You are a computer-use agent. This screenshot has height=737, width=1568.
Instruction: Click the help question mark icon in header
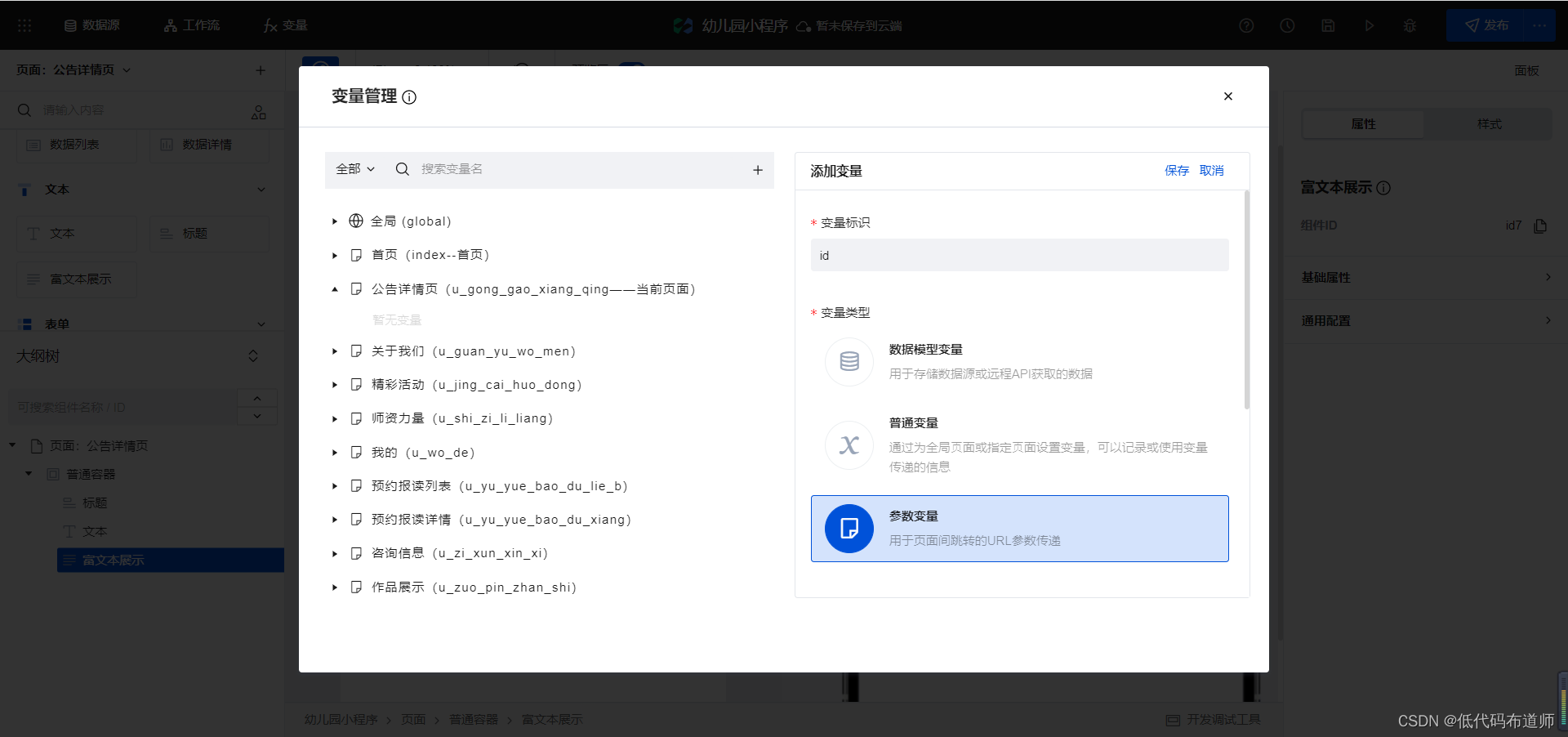coord(1246,25)
